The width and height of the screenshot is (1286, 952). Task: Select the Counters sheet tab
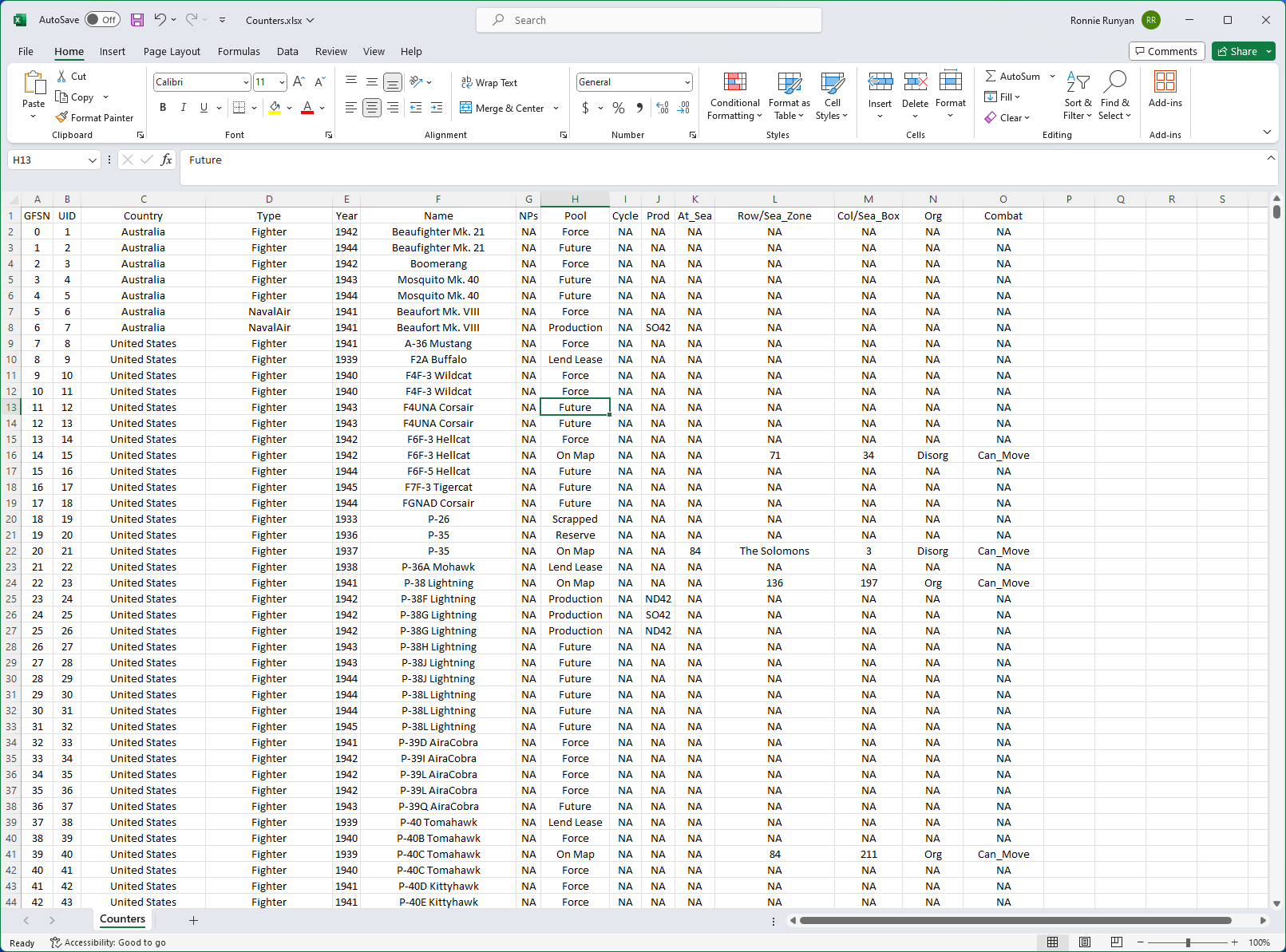[122, 919]
